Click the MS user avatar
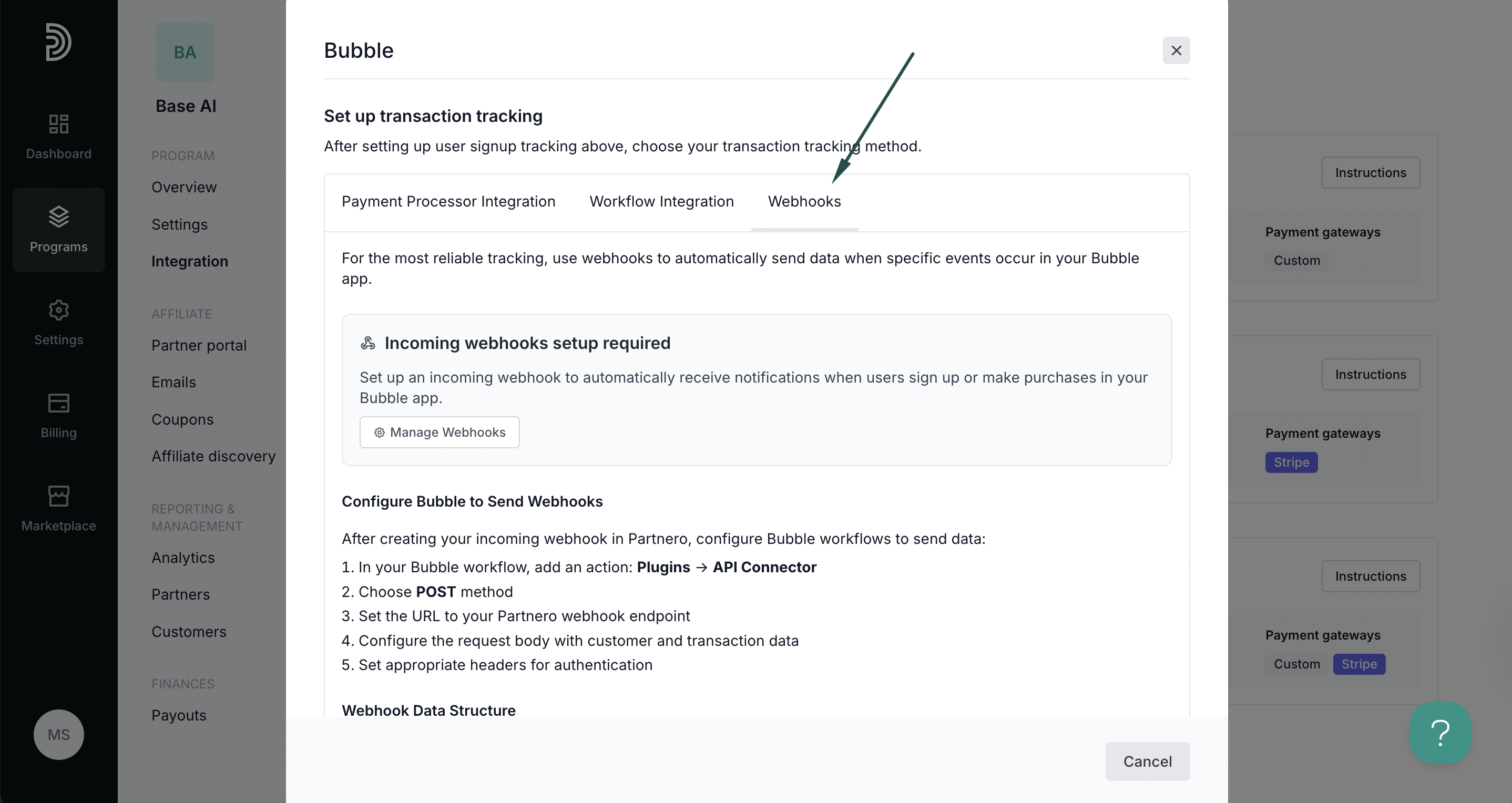Viewport: 1512px width, 803px height. (x=59, y=734)
